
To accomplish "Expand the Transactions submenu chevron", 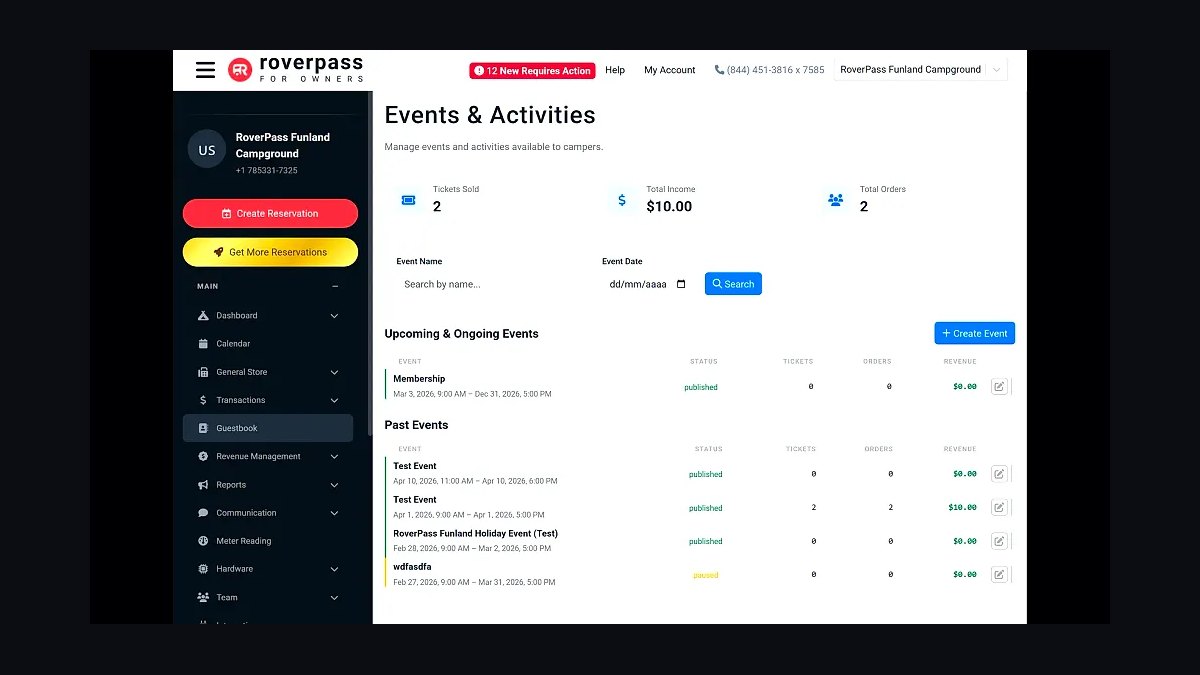I will coord(334,400).
